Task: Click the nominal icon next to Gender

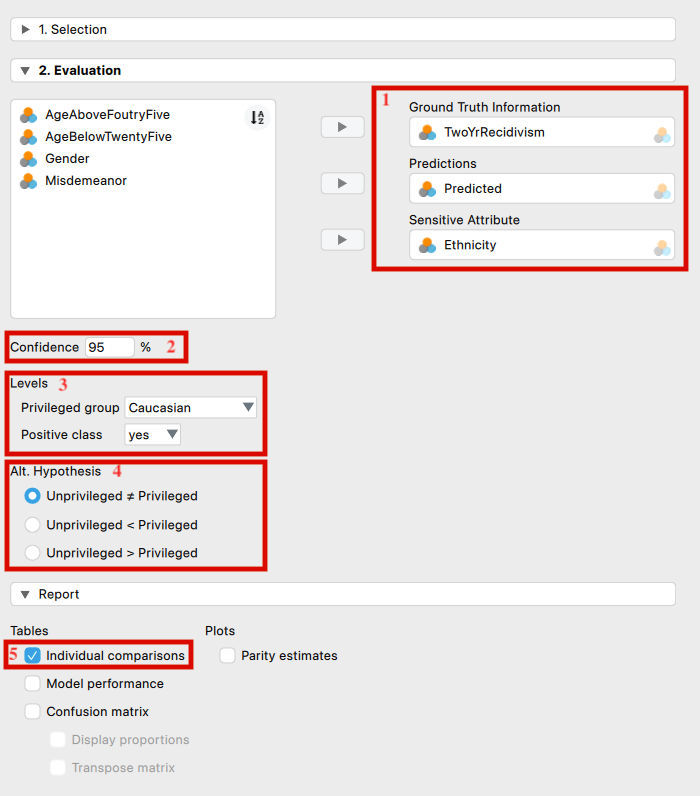Action: [x=28, y=159]
